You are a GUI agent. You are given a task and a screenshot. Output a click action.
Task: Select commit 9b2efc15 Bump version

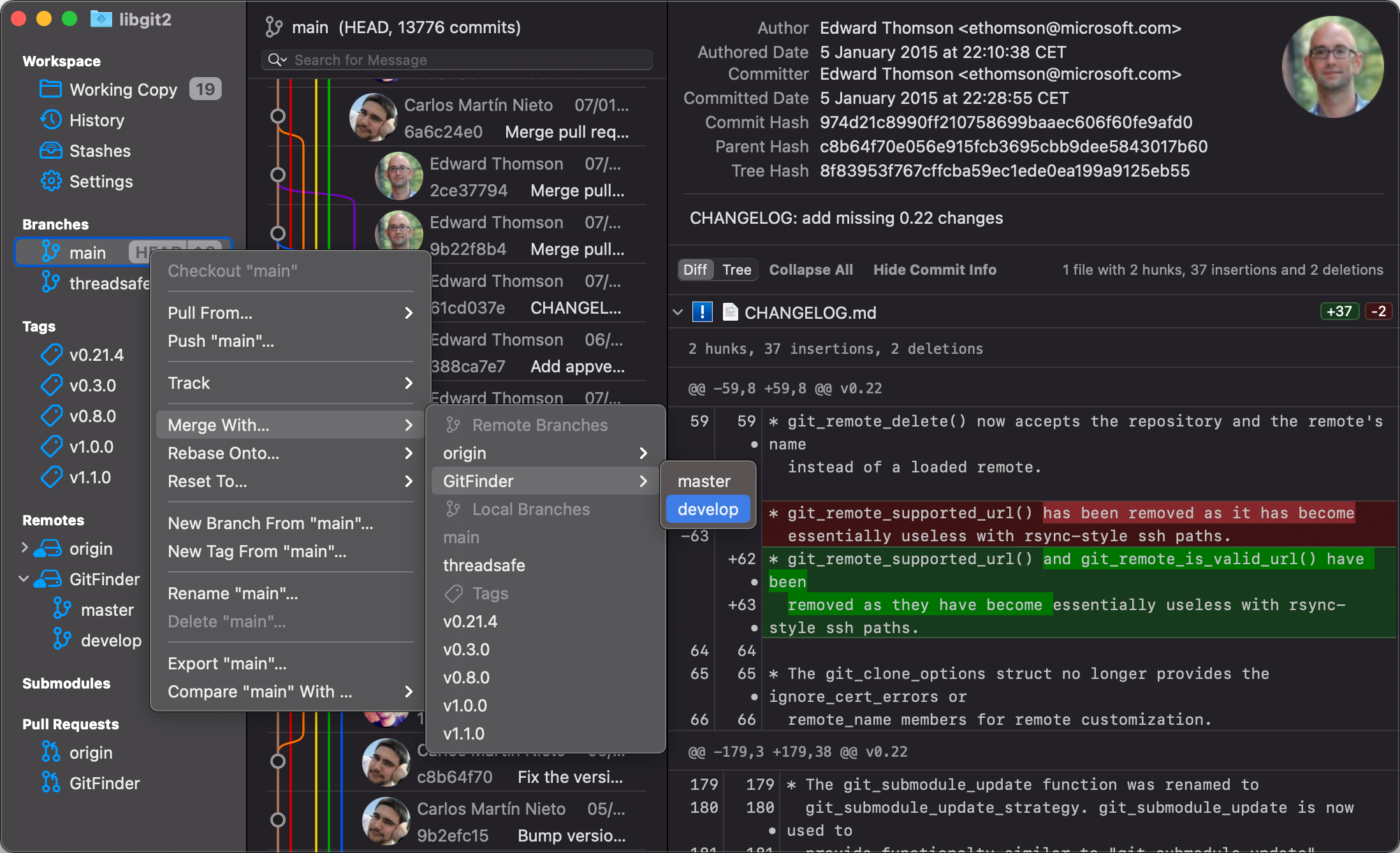[x=456, y=821]
